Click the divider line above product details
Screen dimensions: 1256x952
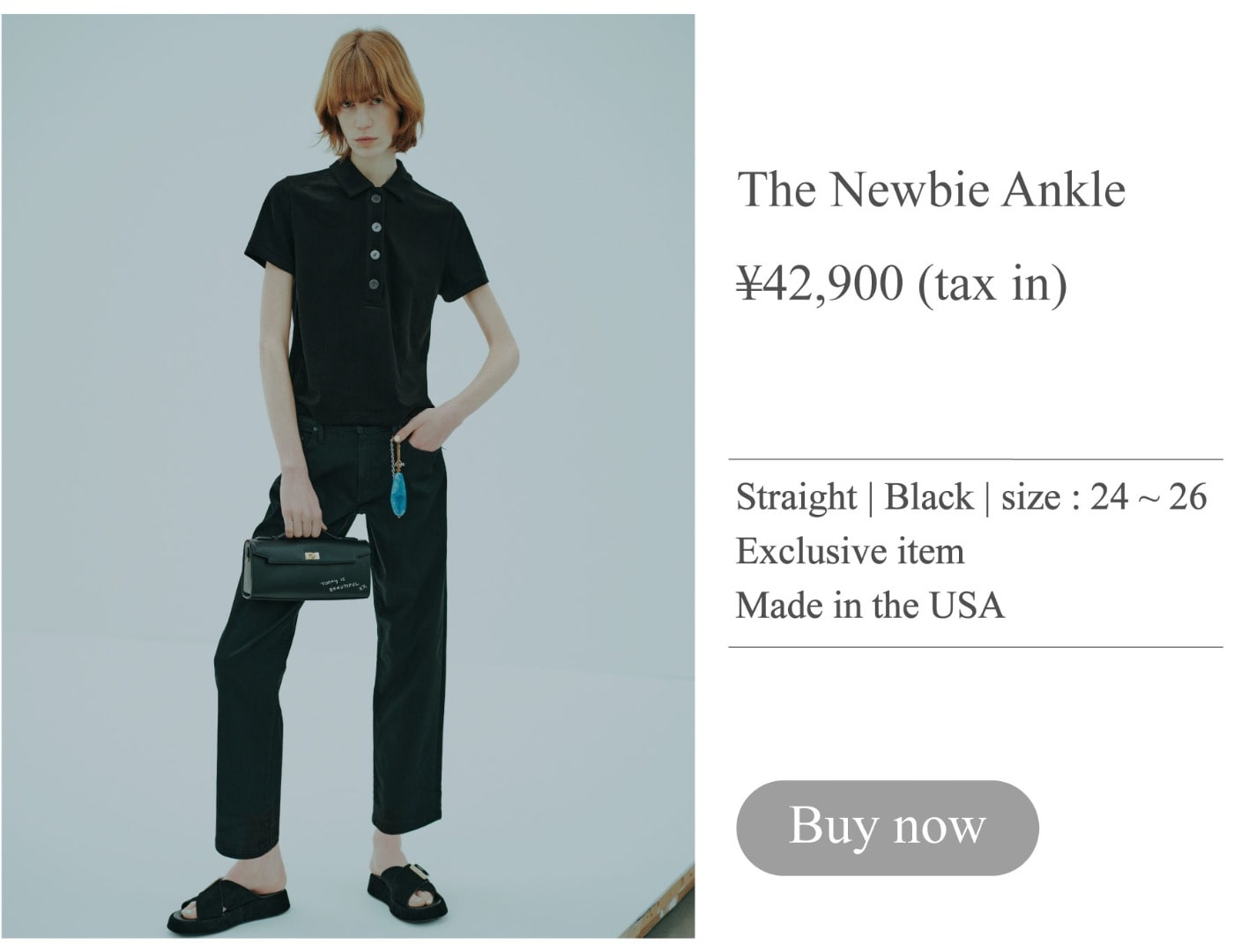click(x=976, y=459)
